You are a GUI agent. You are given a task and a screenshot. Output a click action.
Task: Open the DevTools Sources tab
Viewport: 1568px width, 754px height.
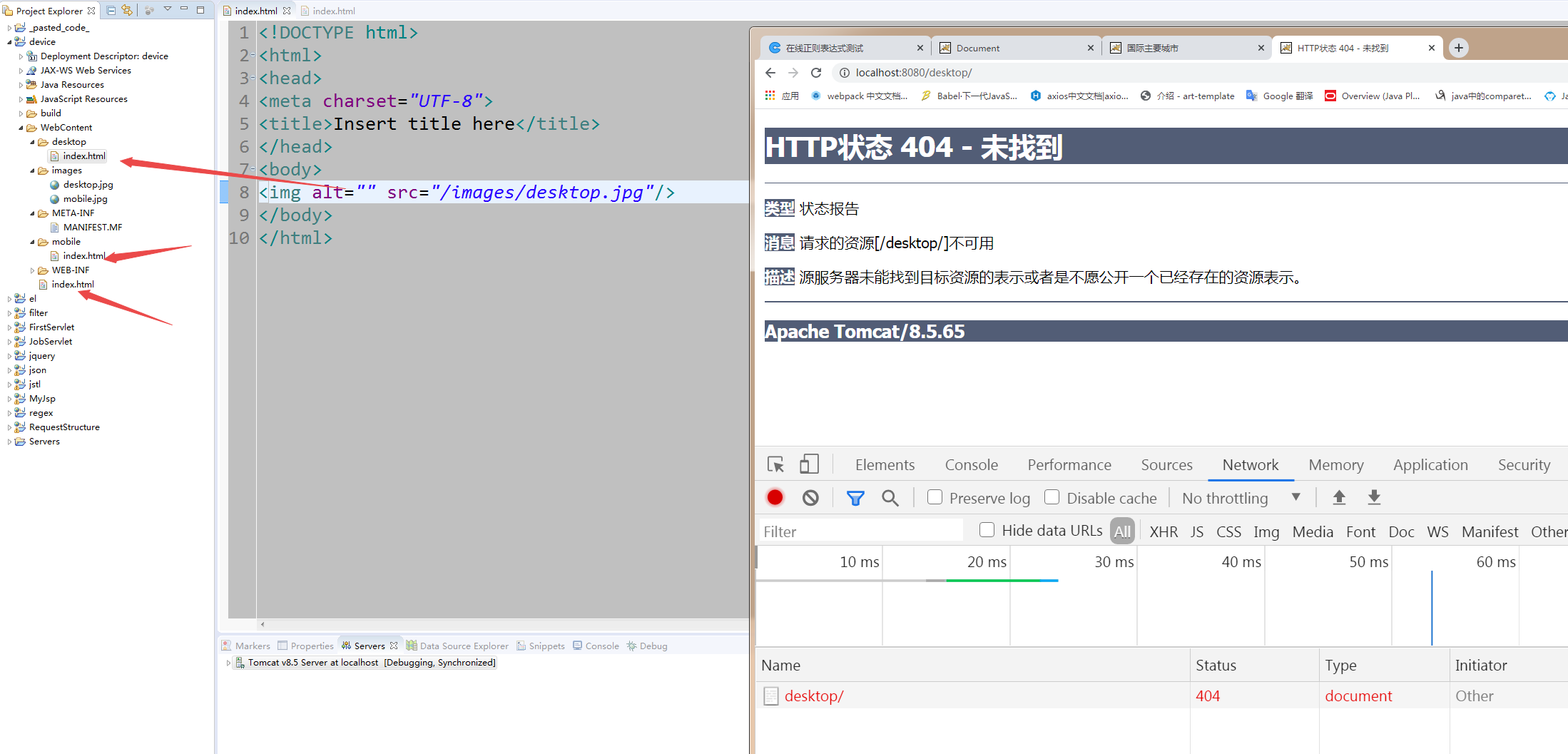pos(1166,464)
